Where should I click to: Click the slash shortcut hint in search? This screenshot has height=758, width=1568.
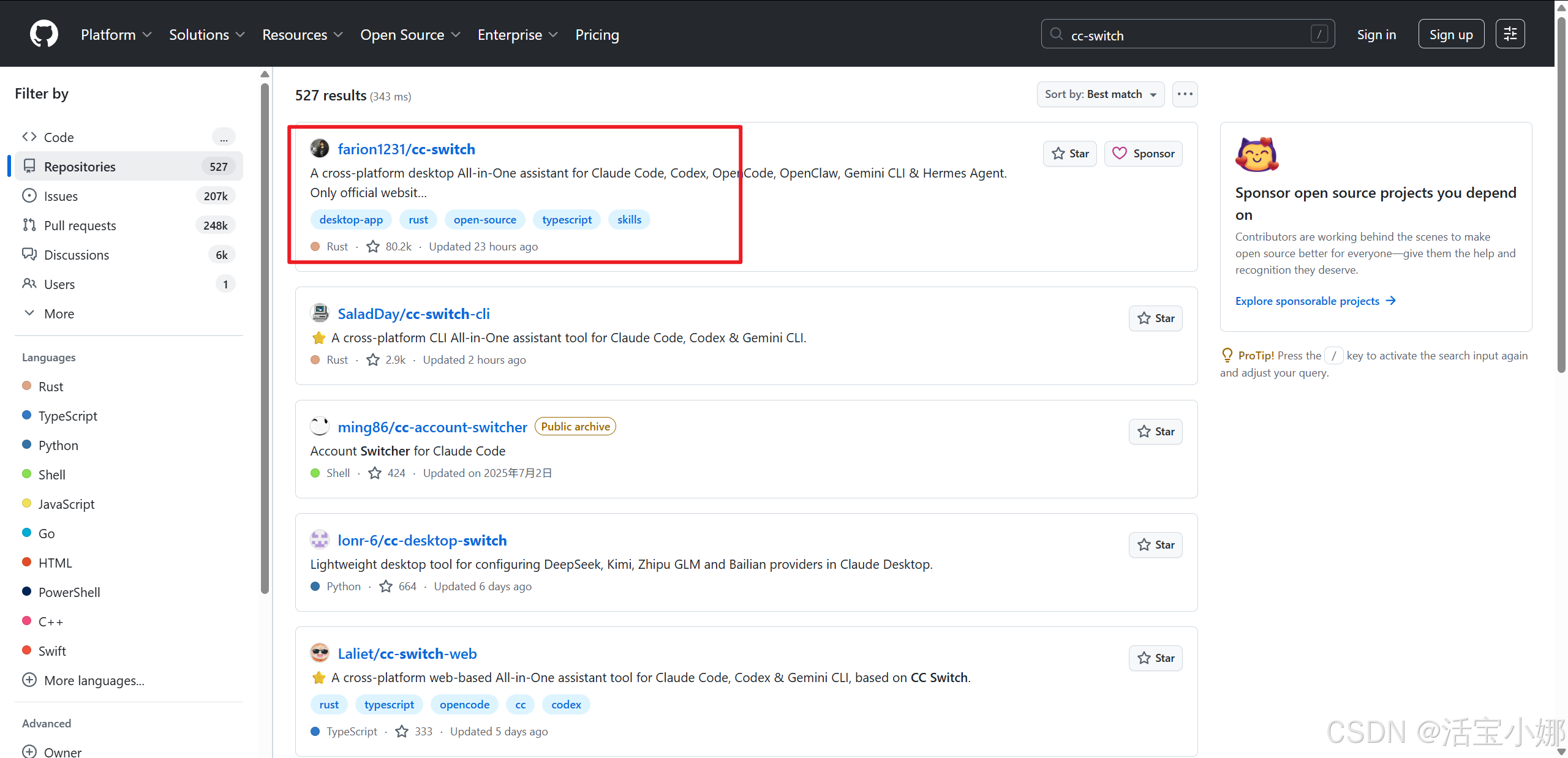click(1319, 34)
